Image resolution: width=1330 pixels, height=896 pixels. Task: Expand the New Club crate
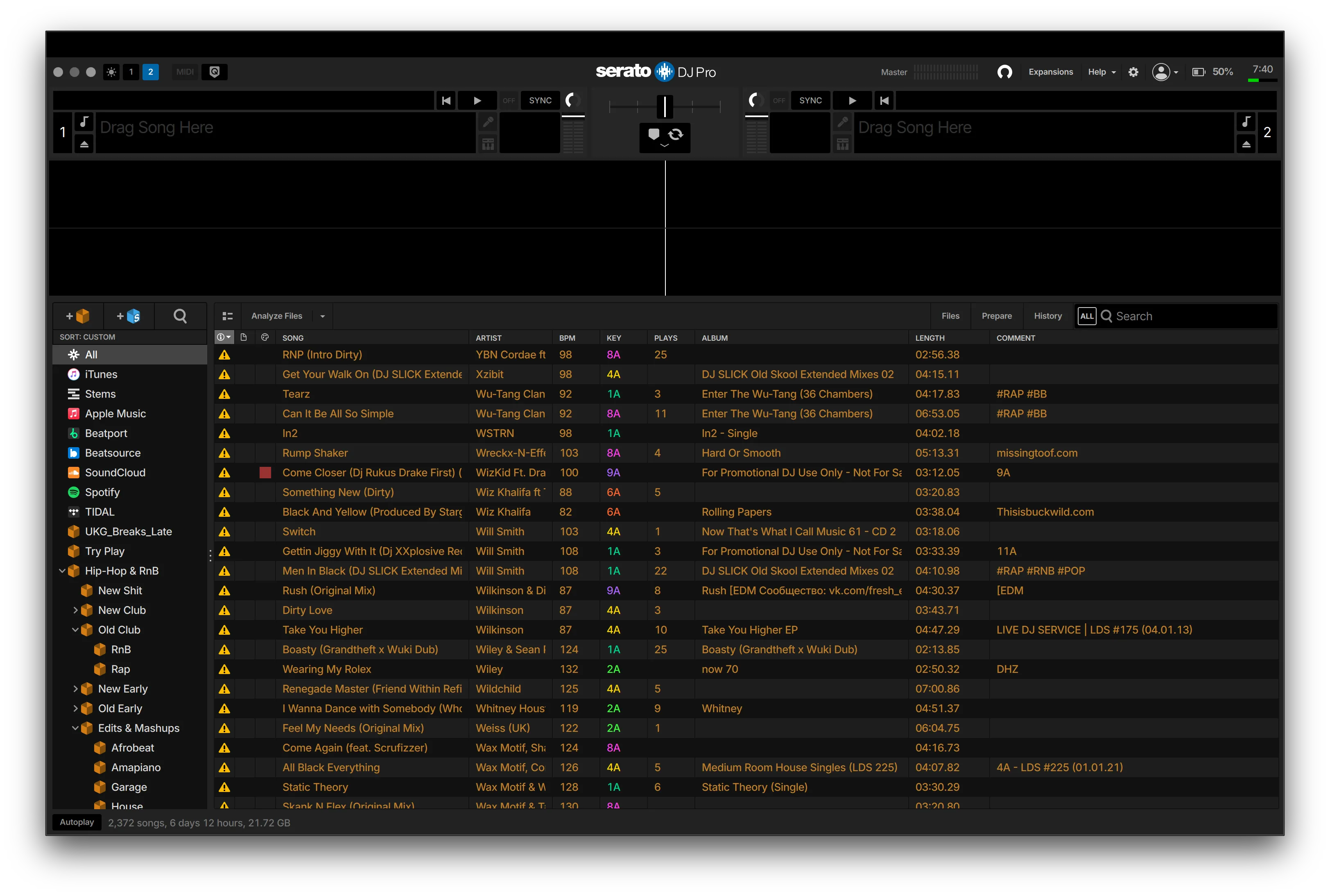[x=75, y=610]
